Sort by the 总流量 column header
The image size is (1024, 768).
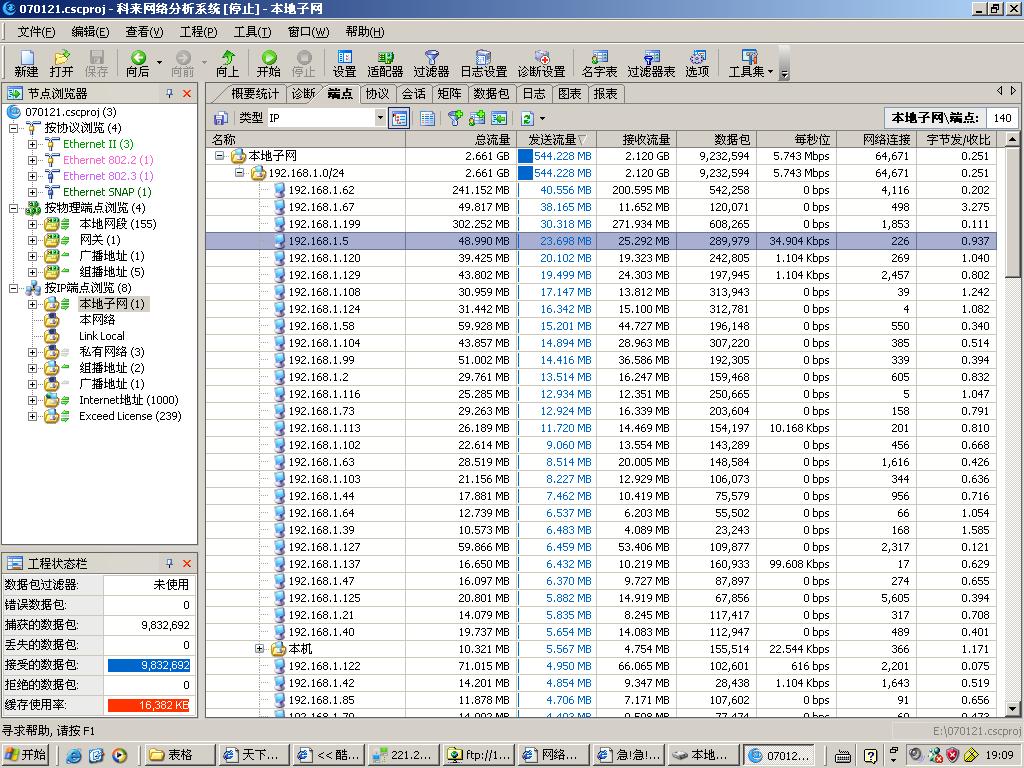tap(491, 140)
